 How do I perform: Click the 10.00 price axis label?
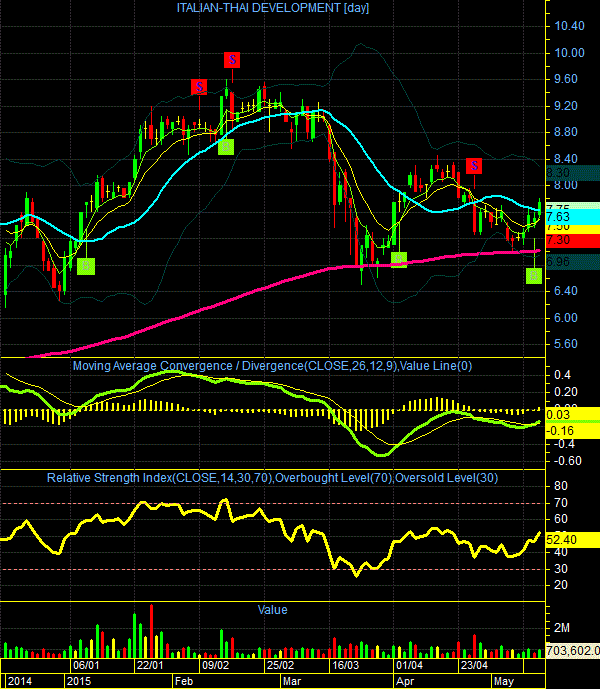[x=570, y=53]
